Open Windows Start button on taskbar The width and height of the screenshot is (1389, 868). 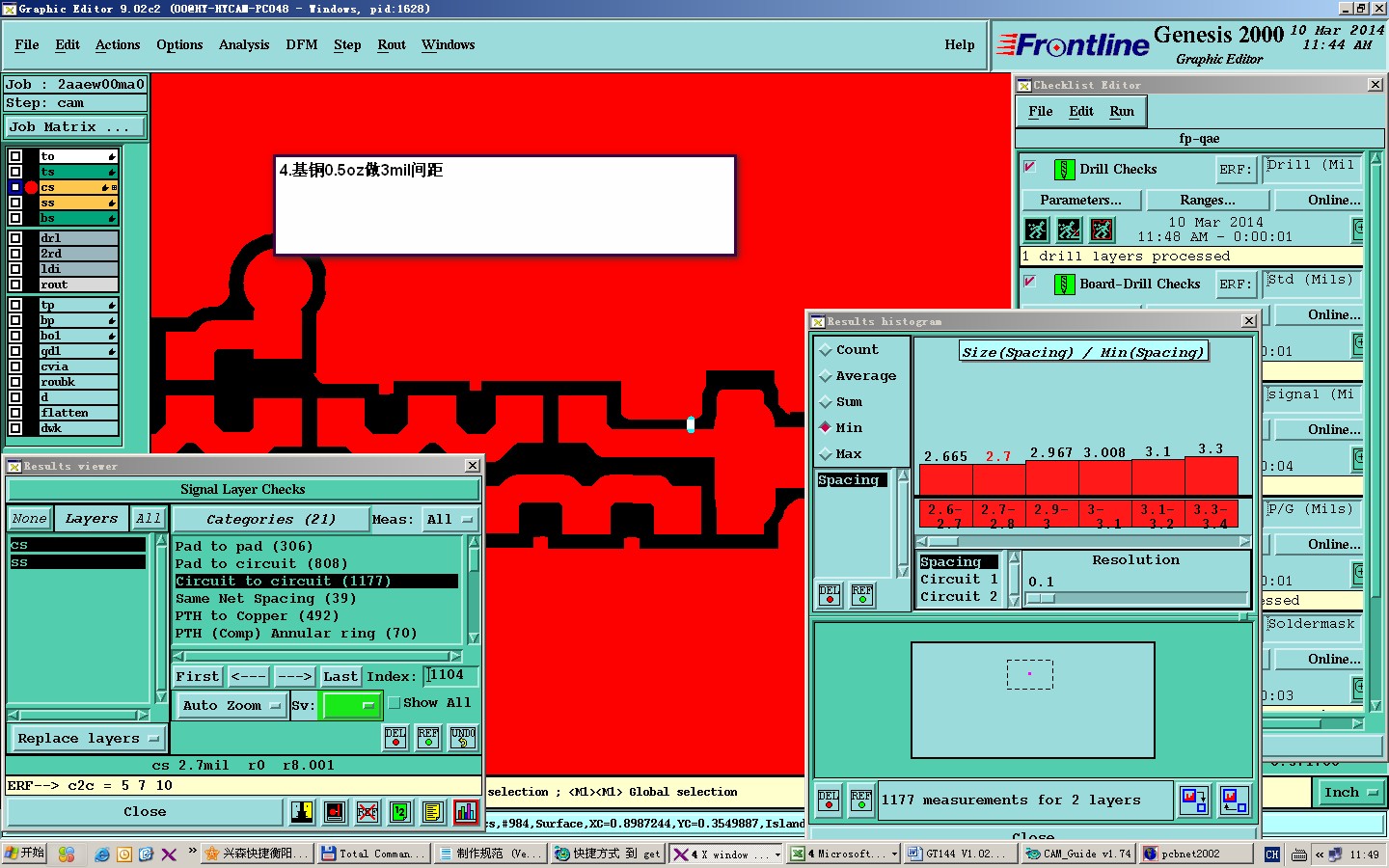pyautogui.click(x=24, y=854)
